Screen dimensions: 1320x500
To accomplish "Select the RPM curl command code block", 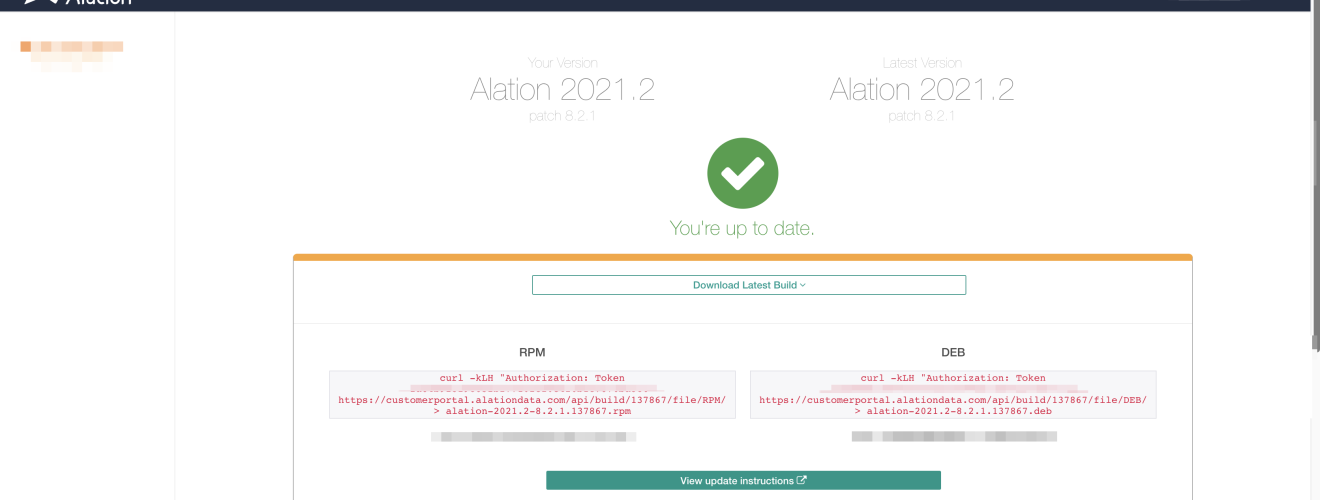I will pos(532,394).
